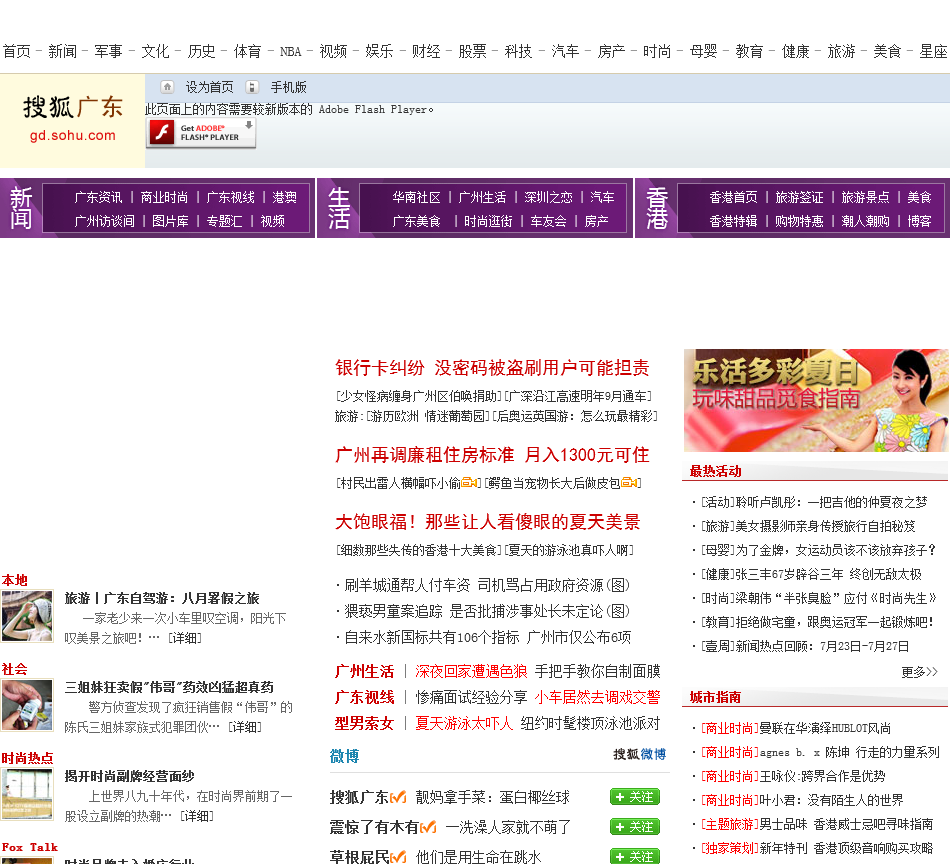
Task: Select 广东美食 in the 生活 section
Action: (416, 221)
